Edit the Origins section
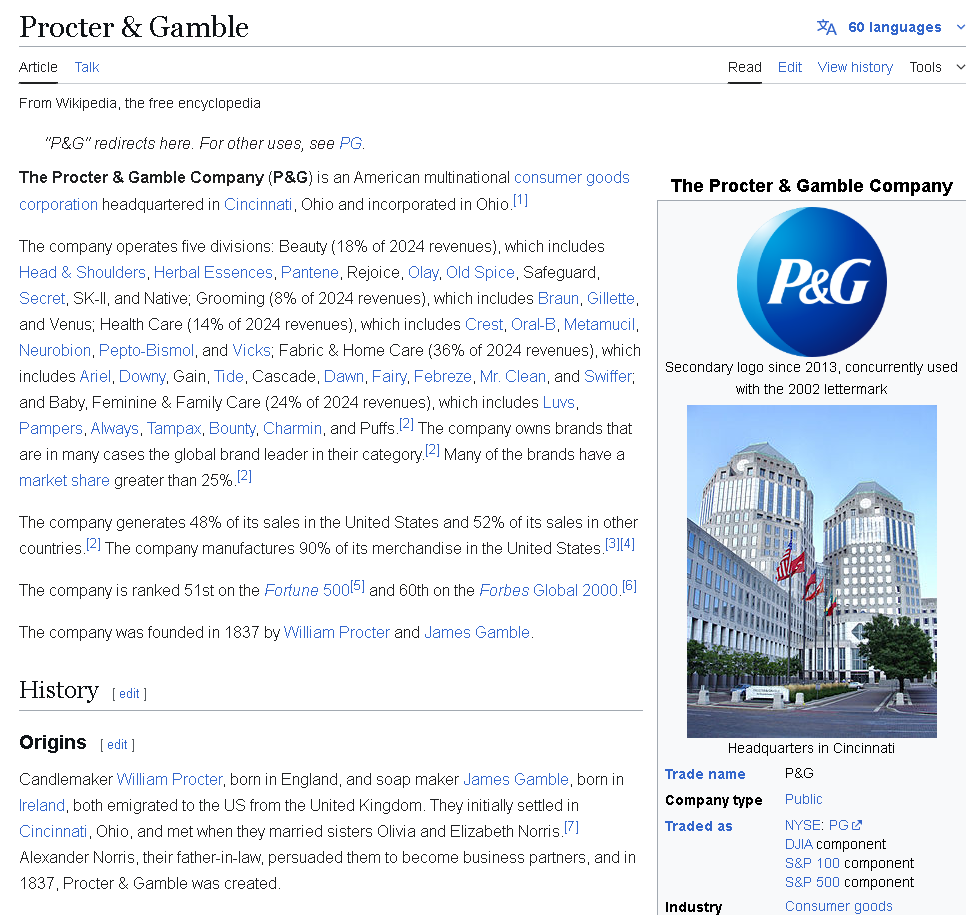The height and width of the screenshot is (915, 966). (117, 744)
